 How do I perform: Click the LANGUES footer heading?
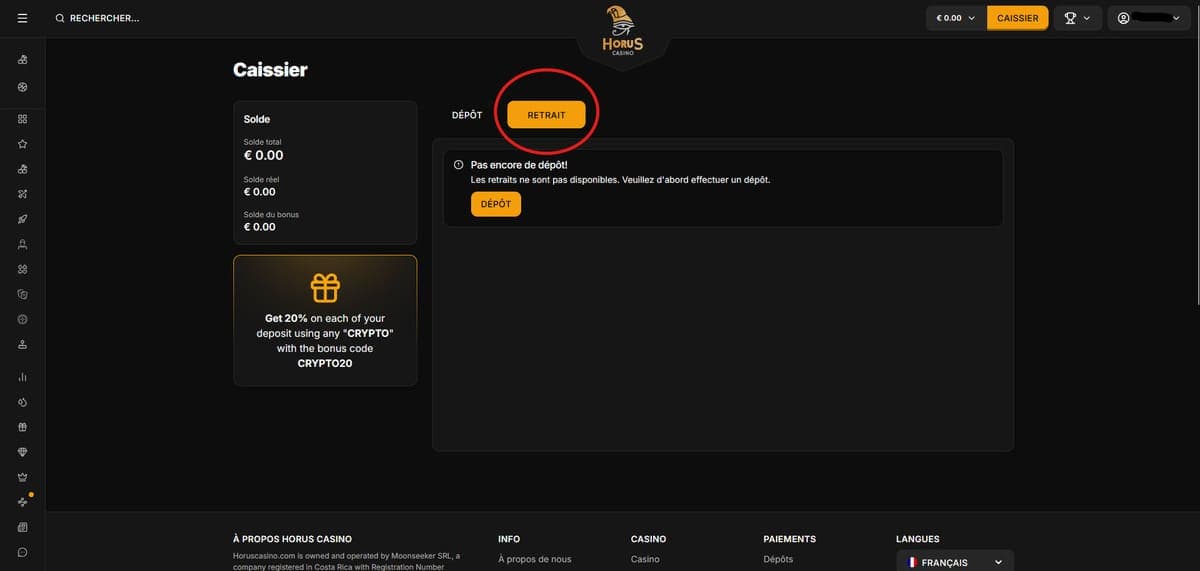click(x=918, y=539)
